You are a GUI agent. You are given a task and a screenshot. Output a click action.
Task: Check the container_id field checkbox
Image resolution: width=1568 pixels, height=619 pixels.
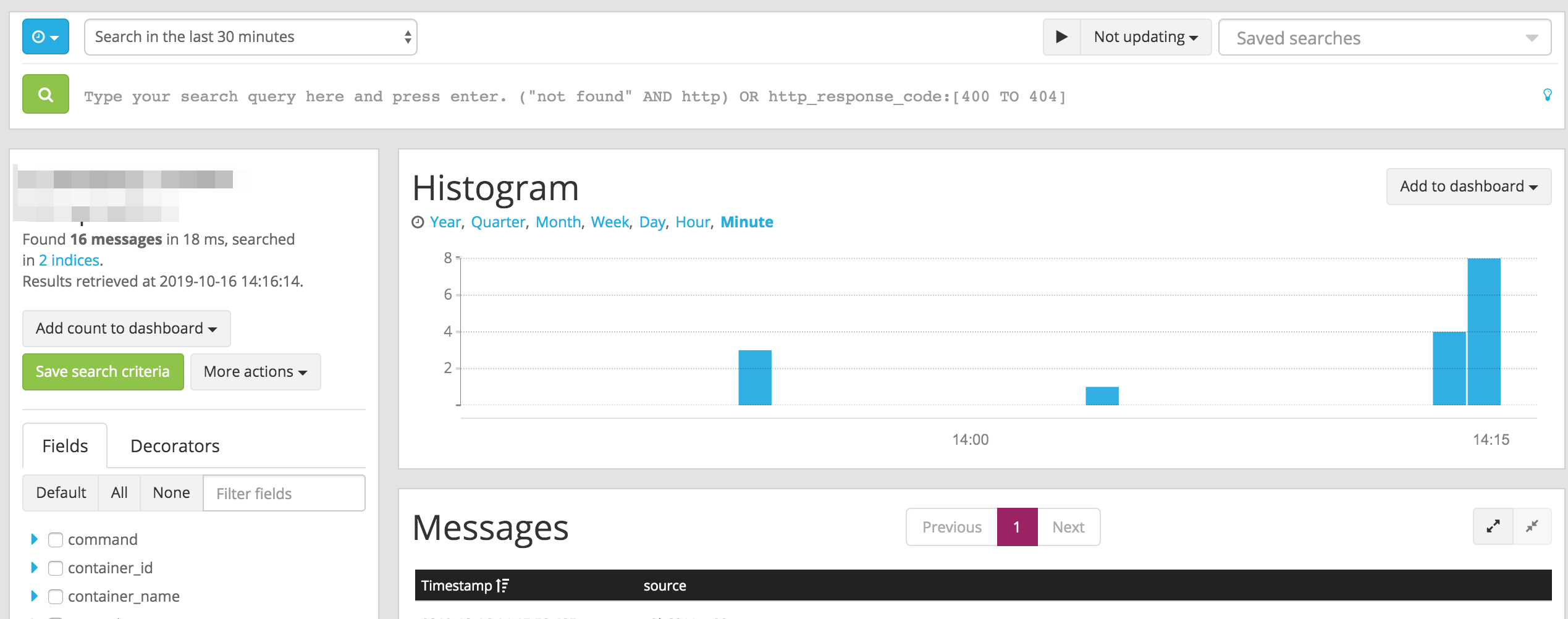coord(56,568)
